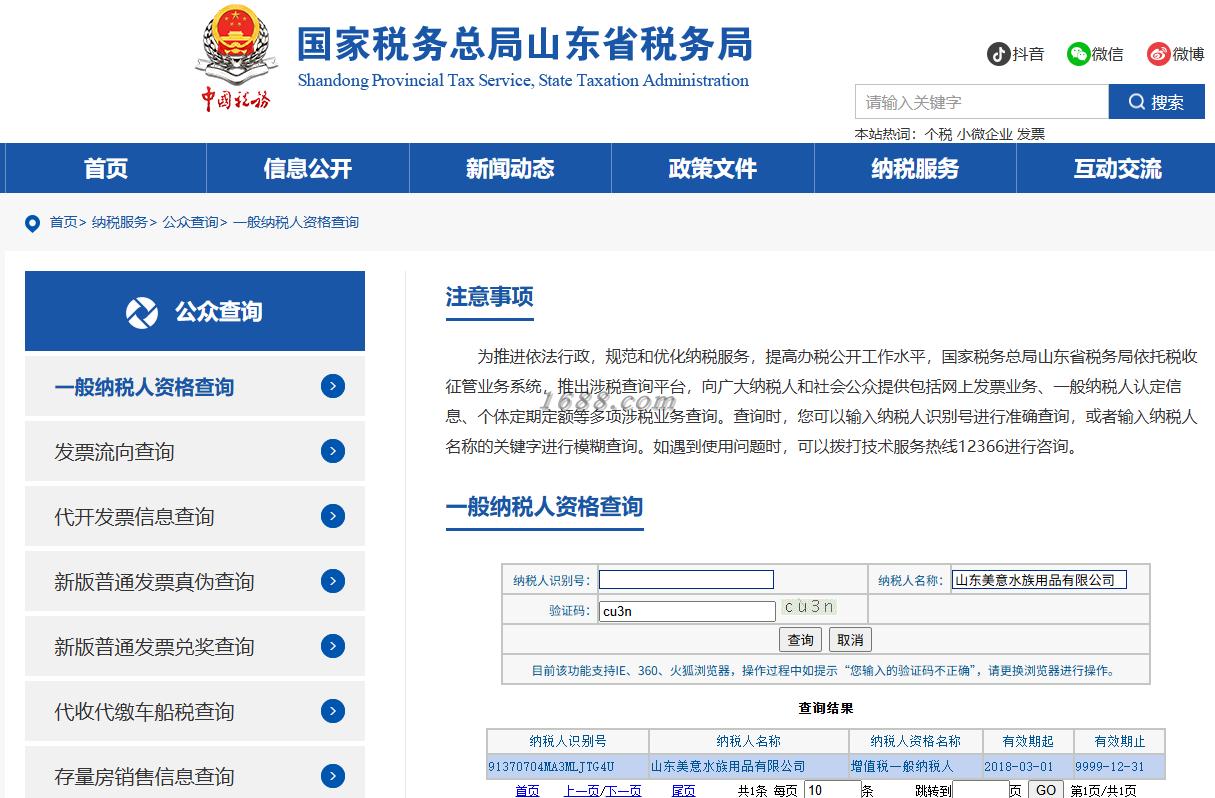Click the 上一页 pagination link
The height and width of the screenshot is (798, 1215).
[581, 791]
